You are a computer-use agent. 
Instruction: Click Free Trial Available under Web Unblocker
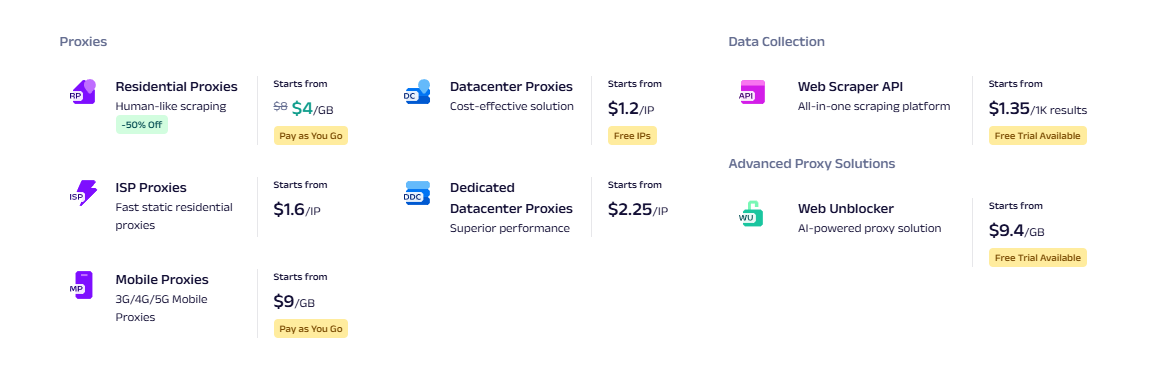click(1037, 258)
